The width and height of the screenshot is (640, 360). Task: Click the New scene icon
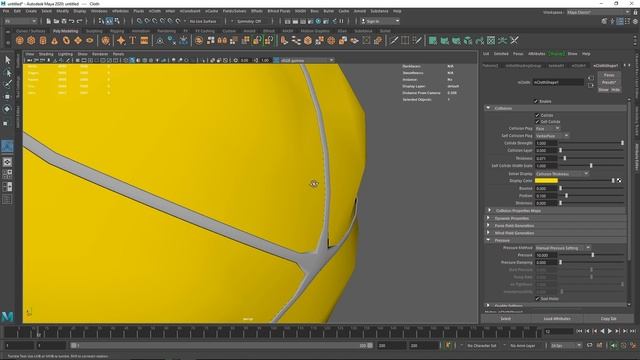click(x=49, y=21)
